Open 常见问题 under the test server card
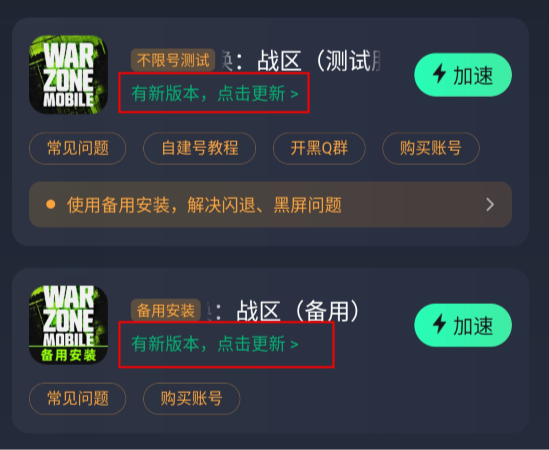The height and width of the screenshot is (450, 549). pos(77,148)
